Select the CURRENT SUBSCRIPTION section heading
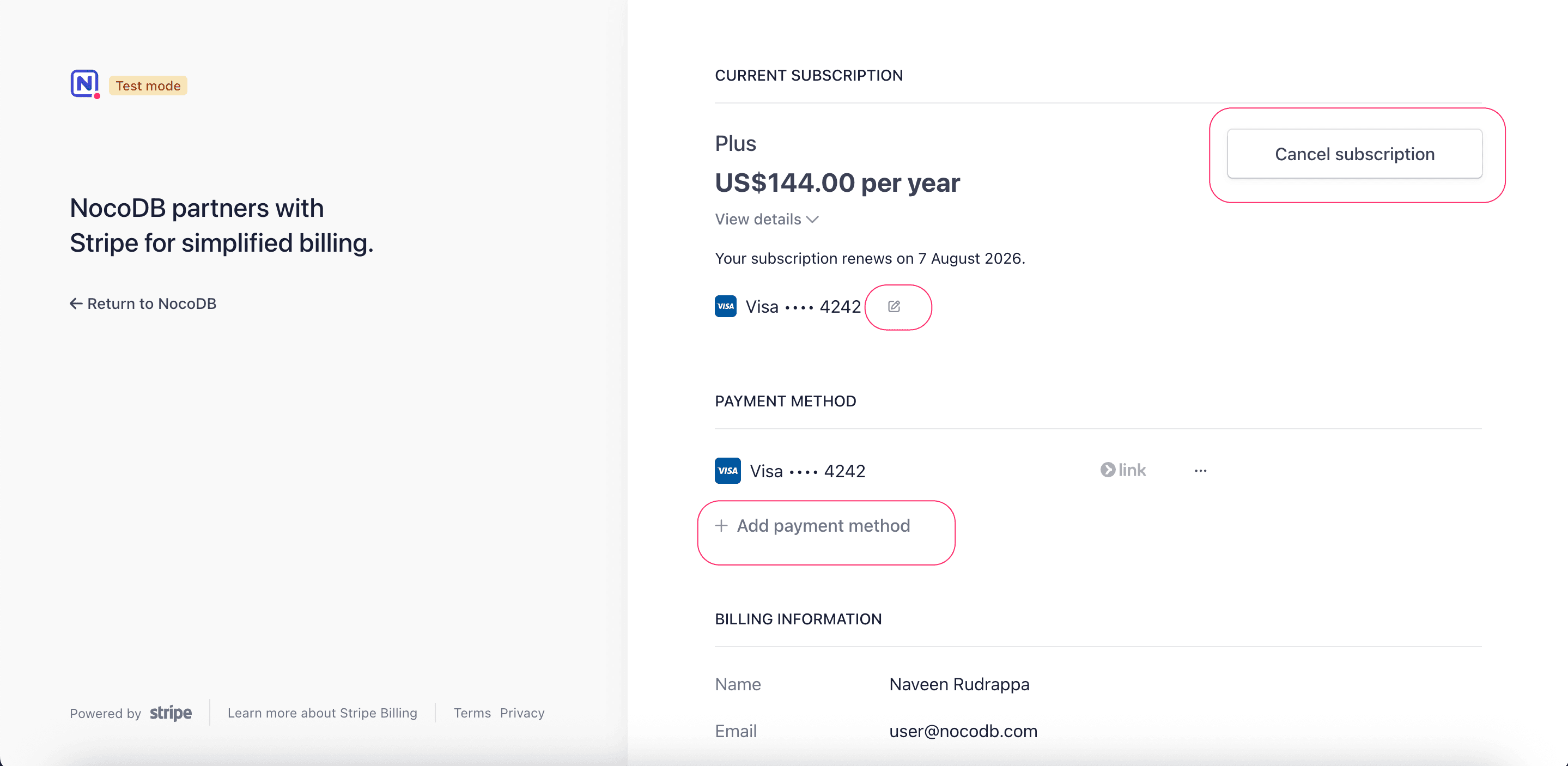 (x=809, y=75)
